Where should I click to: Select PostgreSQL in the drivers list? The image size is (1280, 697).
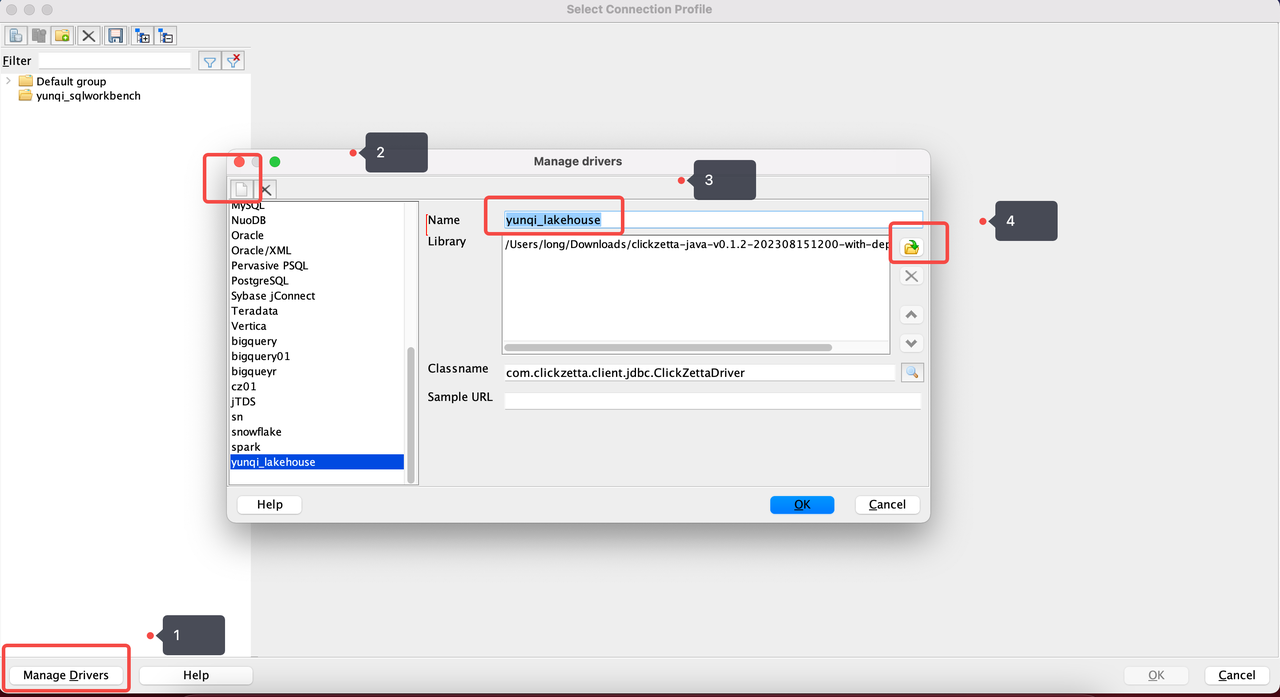[259, 281]
